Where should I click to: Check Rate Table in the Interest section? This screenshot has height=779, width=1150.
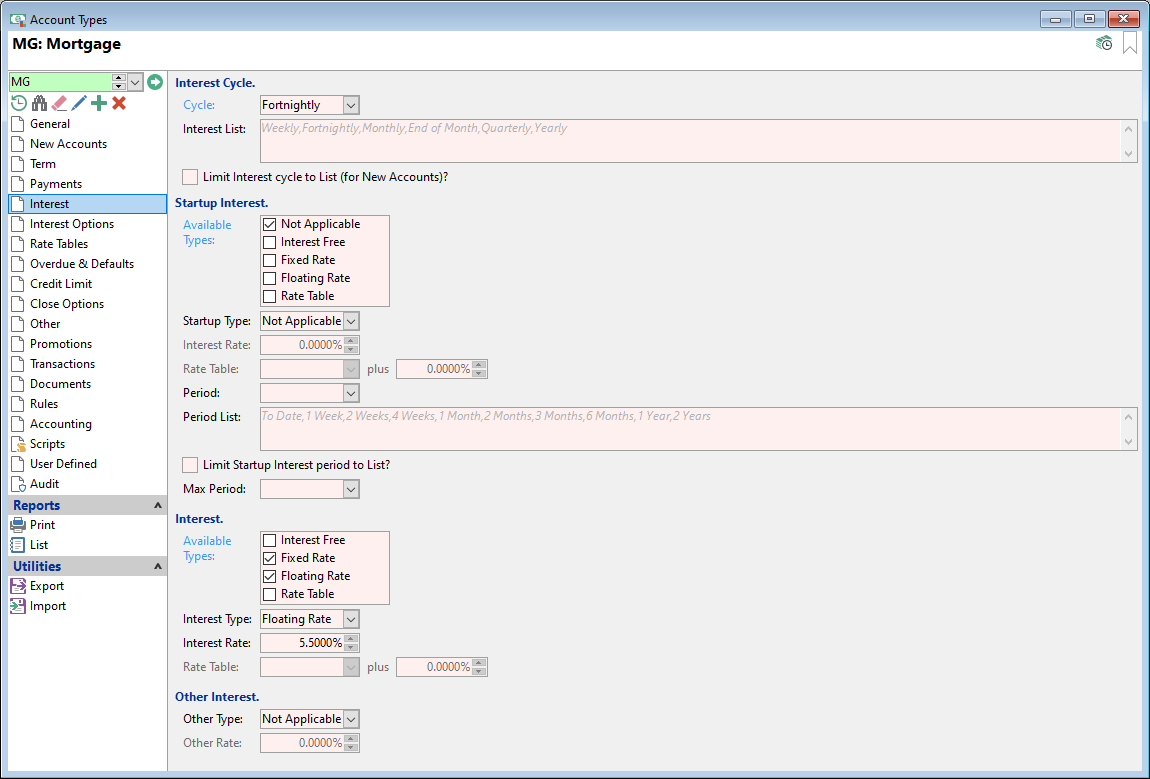tap(269, 594)
